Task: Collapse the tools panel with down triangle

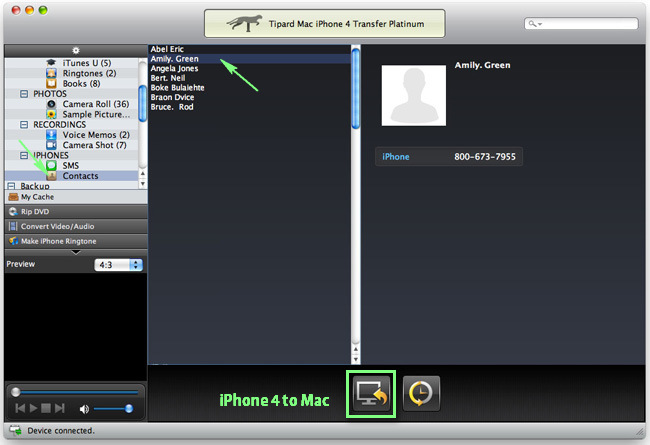Action: (76, 252)
